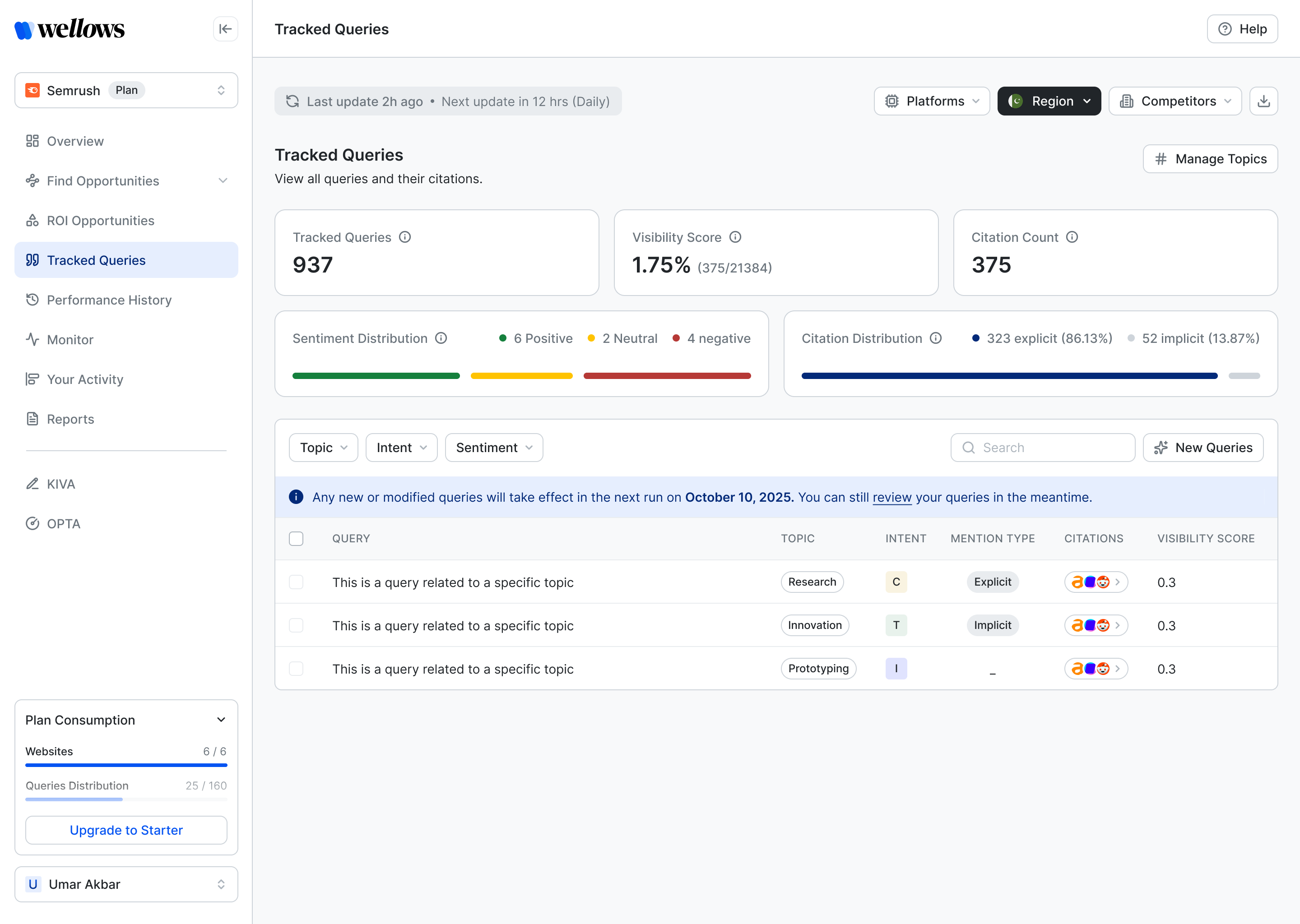1300x924 pixels.
Task: Check the box for the Prototyping query row
Action: pyautogui.click(x=296, y=669)
